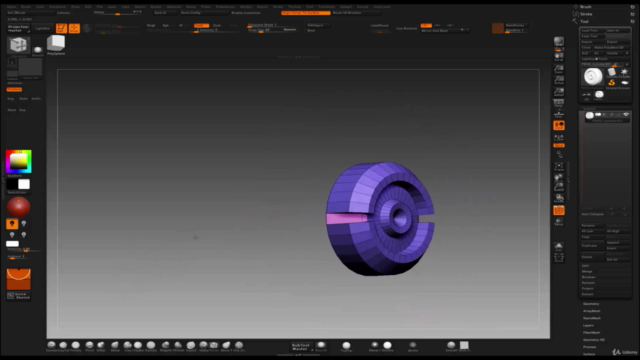Image resolution: width=640 pixels, height=360 pixels.
Task: Click the Save As button
Action: (617, 31)
